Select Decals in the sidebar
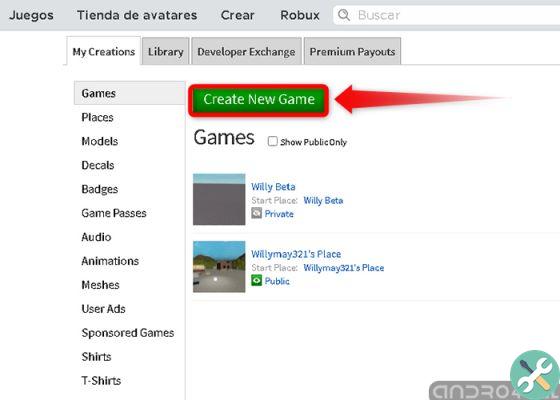 click(x=98, y=165)
